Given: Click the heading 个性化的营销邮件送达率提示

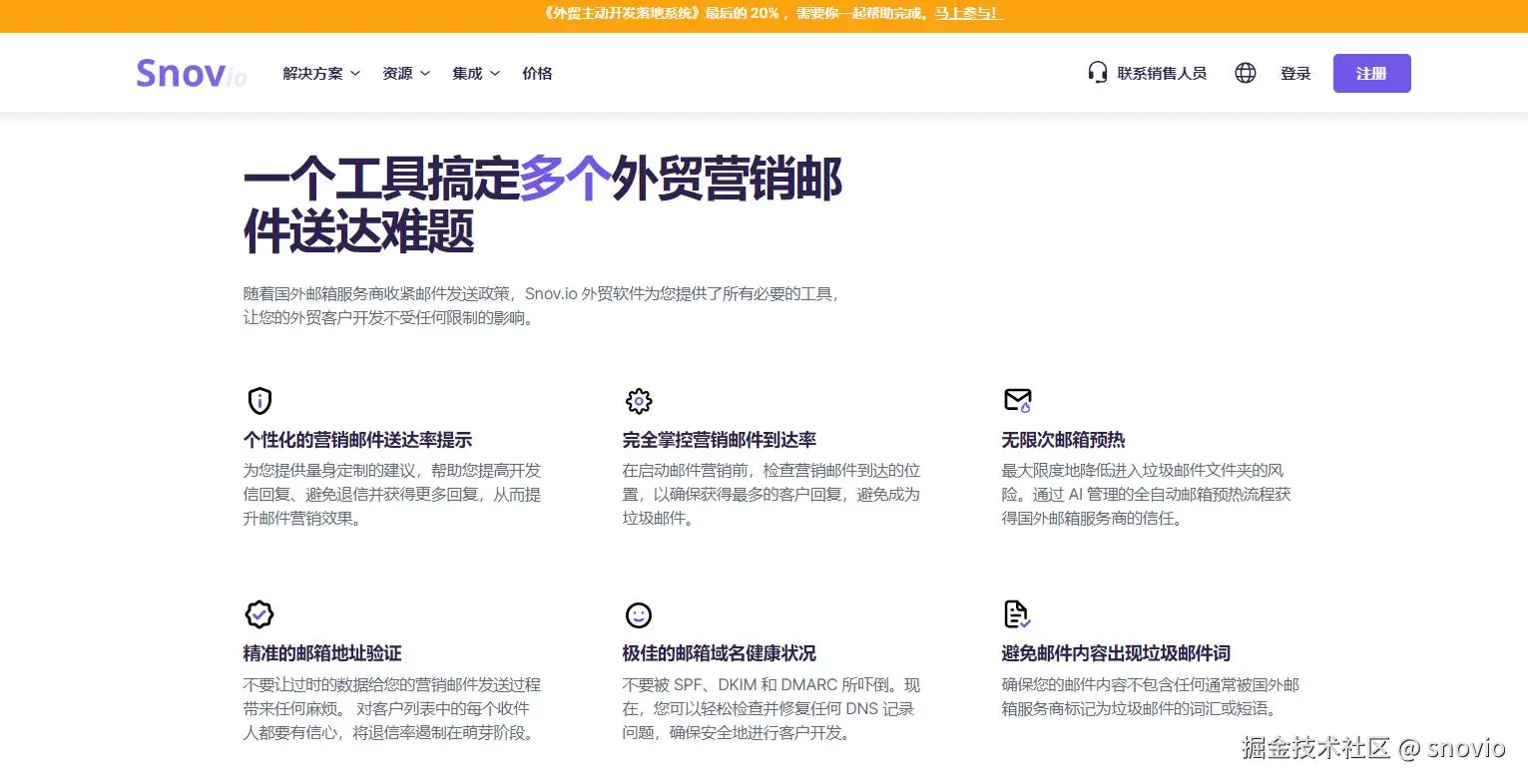Looking at the screenshot, I should [357, 440].
